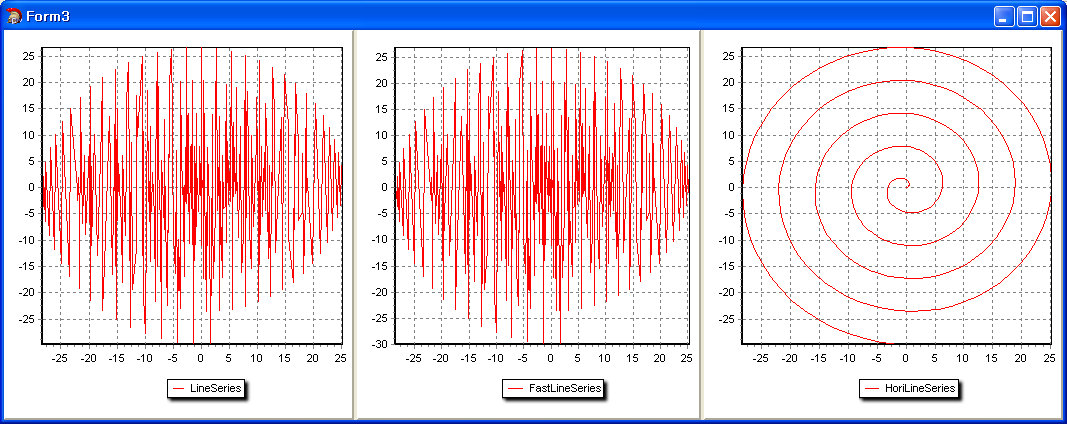Click the center of the spiral curve
The image size is (1067, 424).
[x=905, y=184]
